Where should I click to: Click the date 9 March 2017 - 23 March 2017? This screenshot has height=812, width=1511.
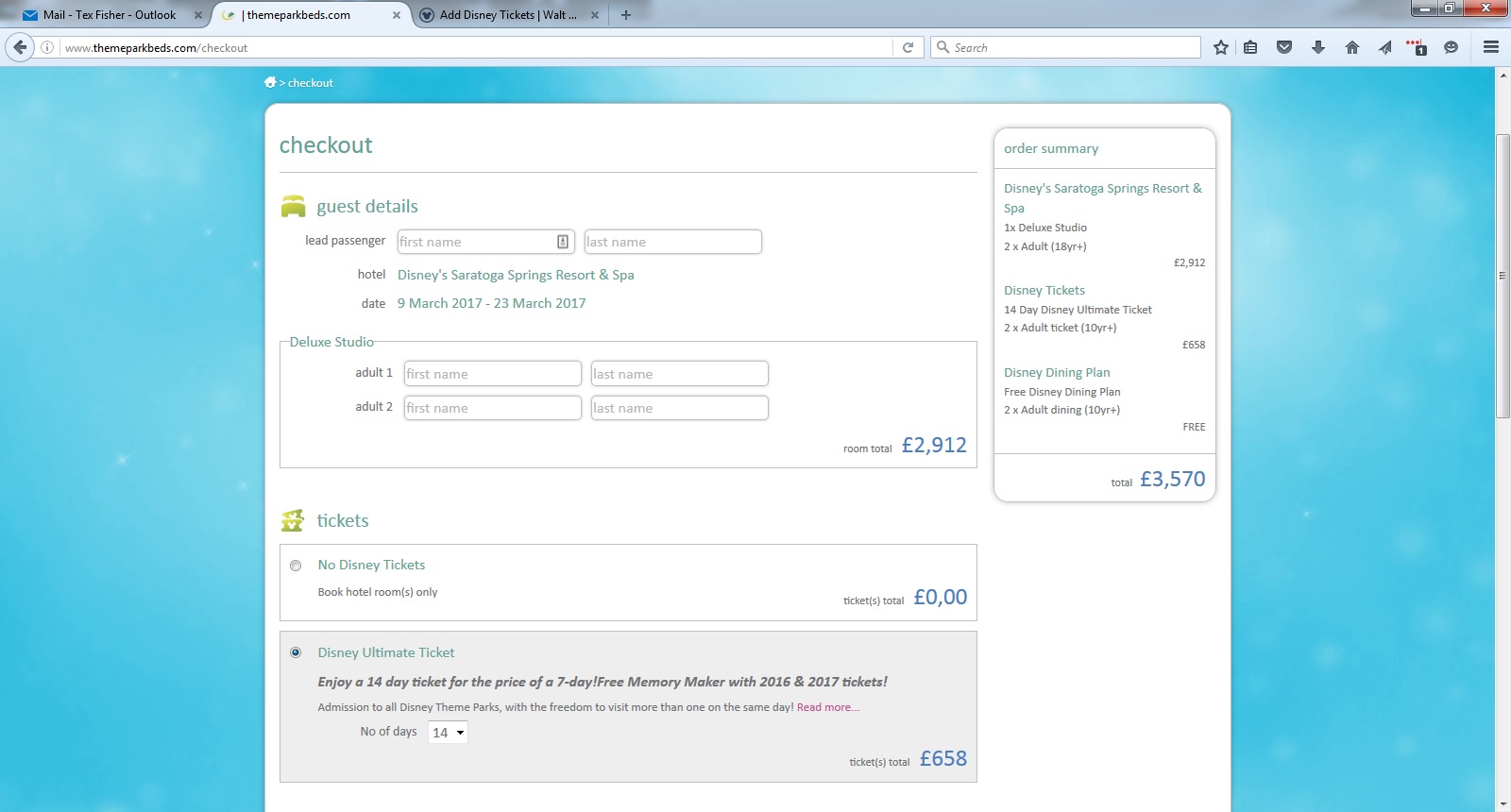point(491,303)
